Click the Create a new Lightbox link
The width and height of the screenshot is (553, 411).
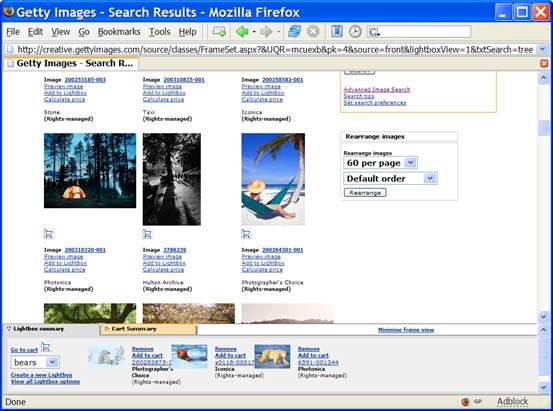coord(41,375)
